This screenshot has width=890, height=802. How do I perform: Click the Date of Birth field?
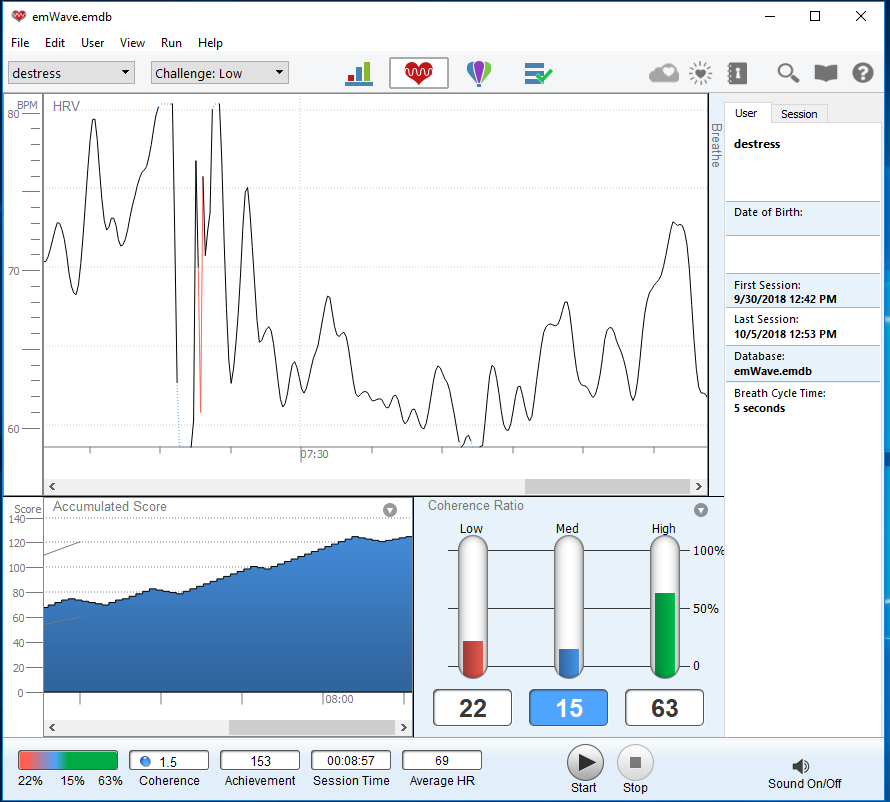(x=803, y=219)
